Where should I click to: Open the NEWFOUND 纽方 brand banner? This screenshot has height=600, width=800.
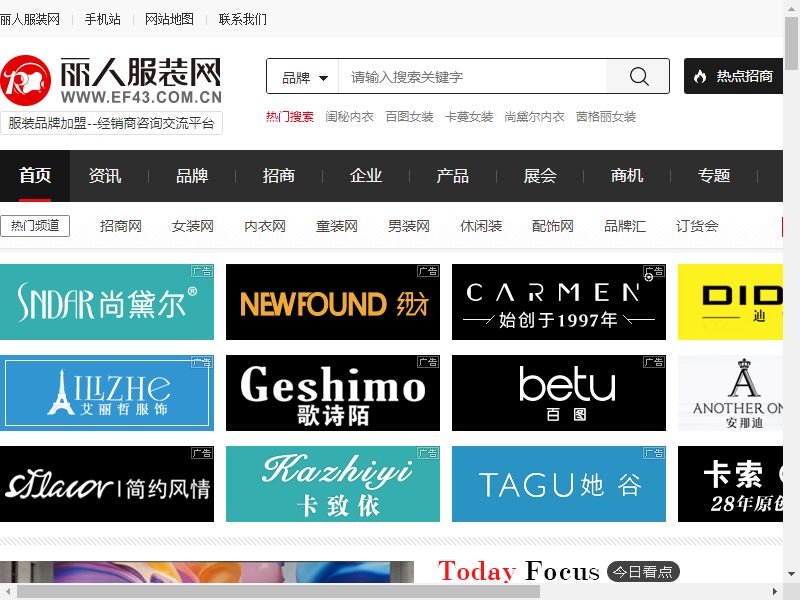coord(333,302)
